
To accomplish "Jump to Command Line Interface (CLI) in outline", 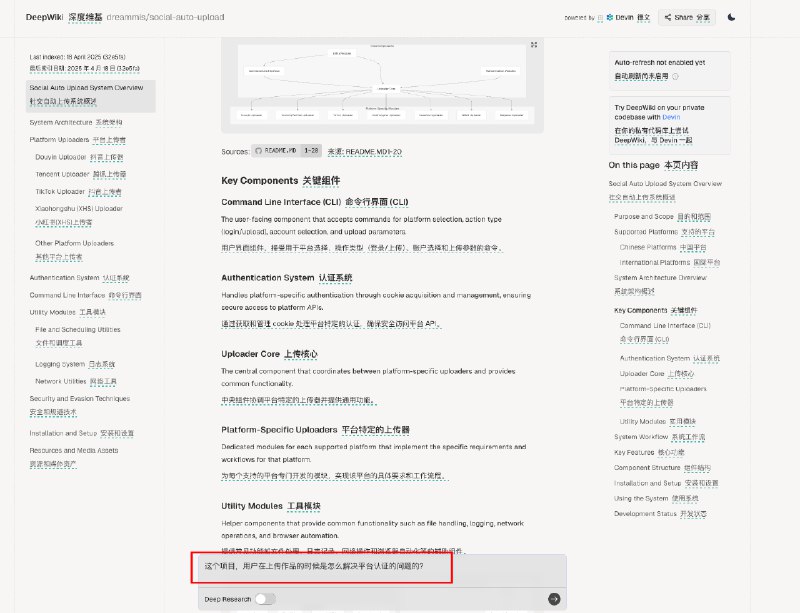I will pos(665,332).
